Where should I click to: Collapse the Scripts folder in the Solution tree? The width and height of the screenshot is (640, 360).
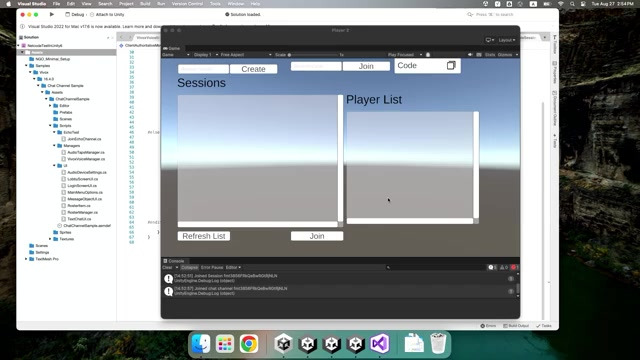51,126
